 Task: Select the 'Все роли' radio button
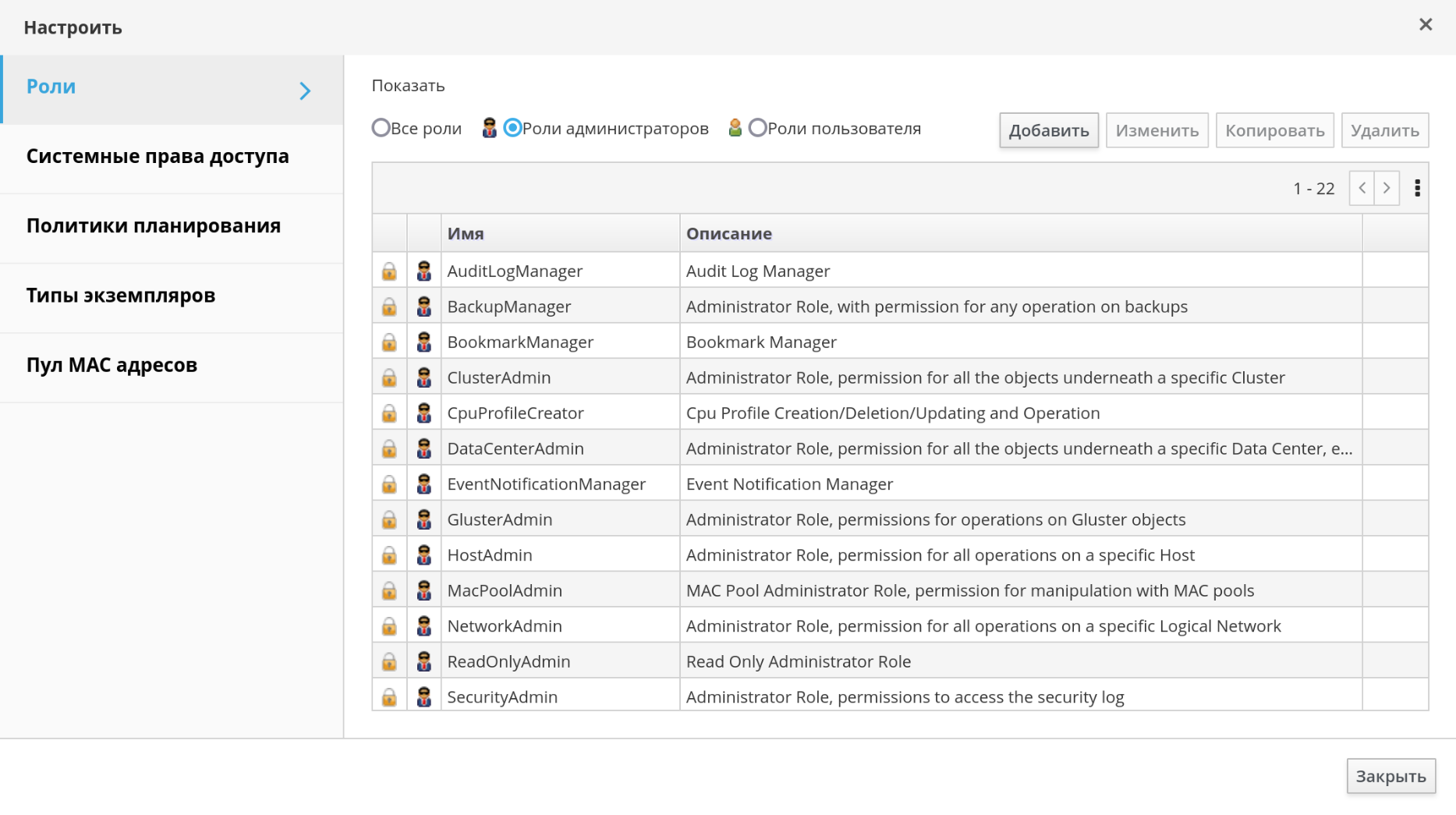pyautogui.click(x=381, y=128)
